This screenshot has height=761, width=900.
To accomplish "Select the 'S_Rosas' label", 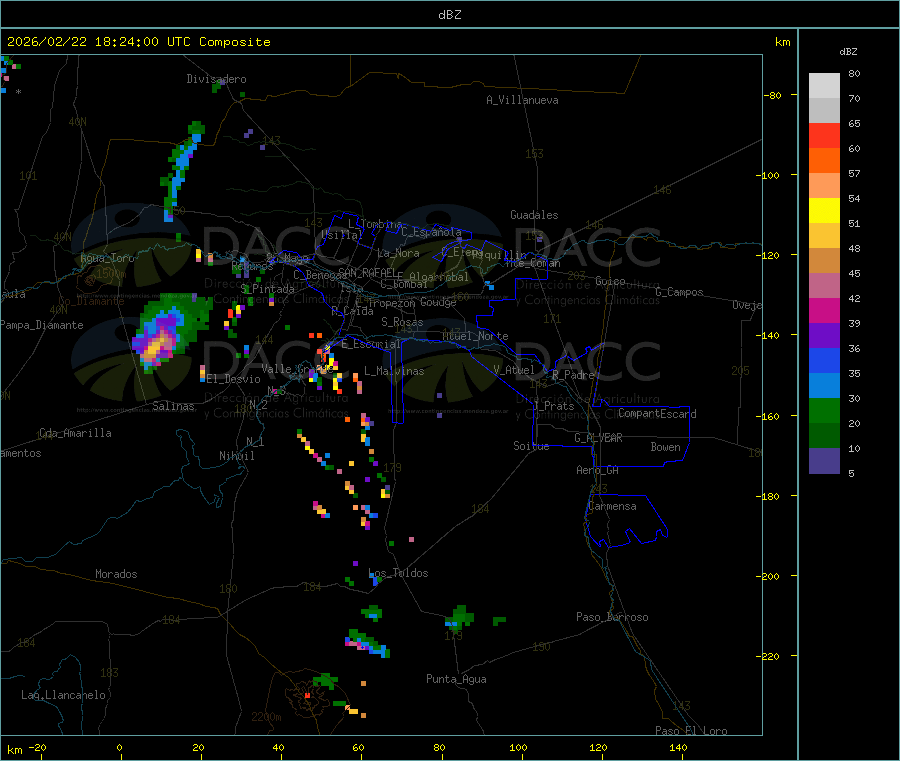I will coord(402,322).
